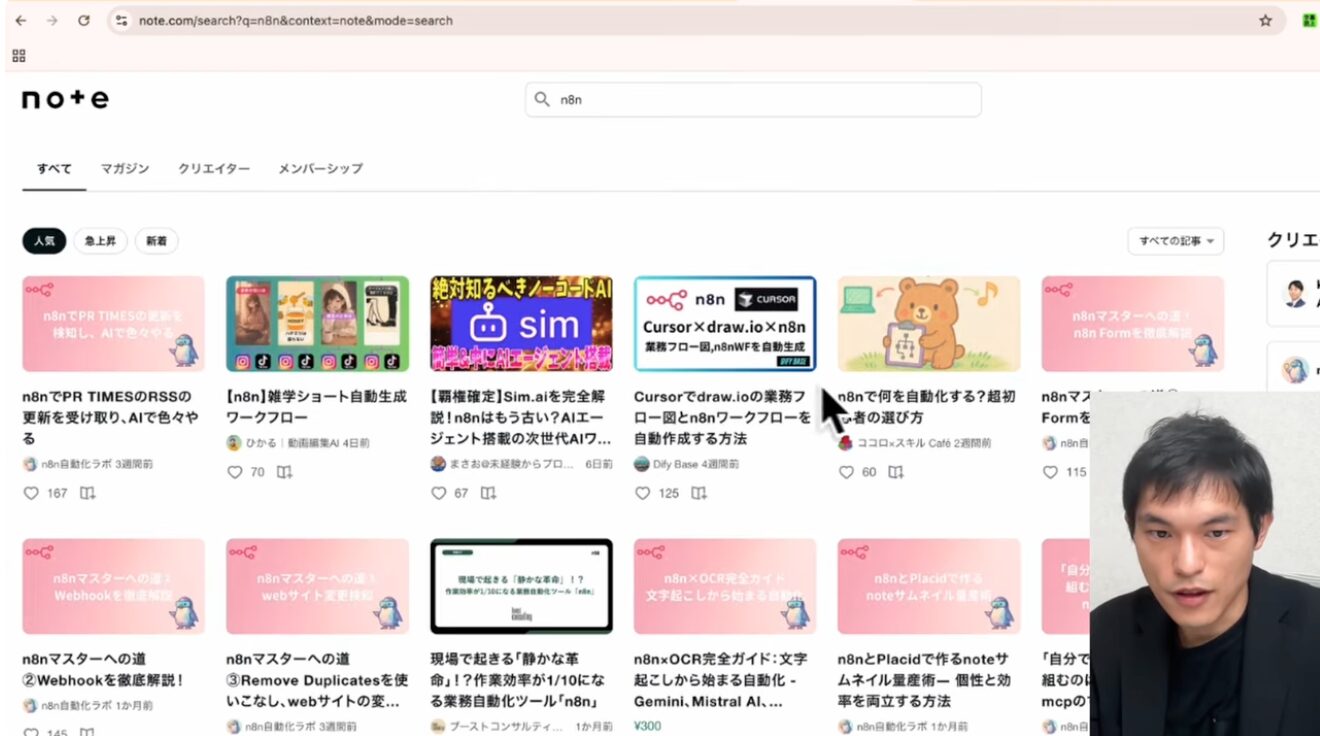
Task: Like the Cursor draw.io article (125 hearts)
Action: [x=643, y=493]
